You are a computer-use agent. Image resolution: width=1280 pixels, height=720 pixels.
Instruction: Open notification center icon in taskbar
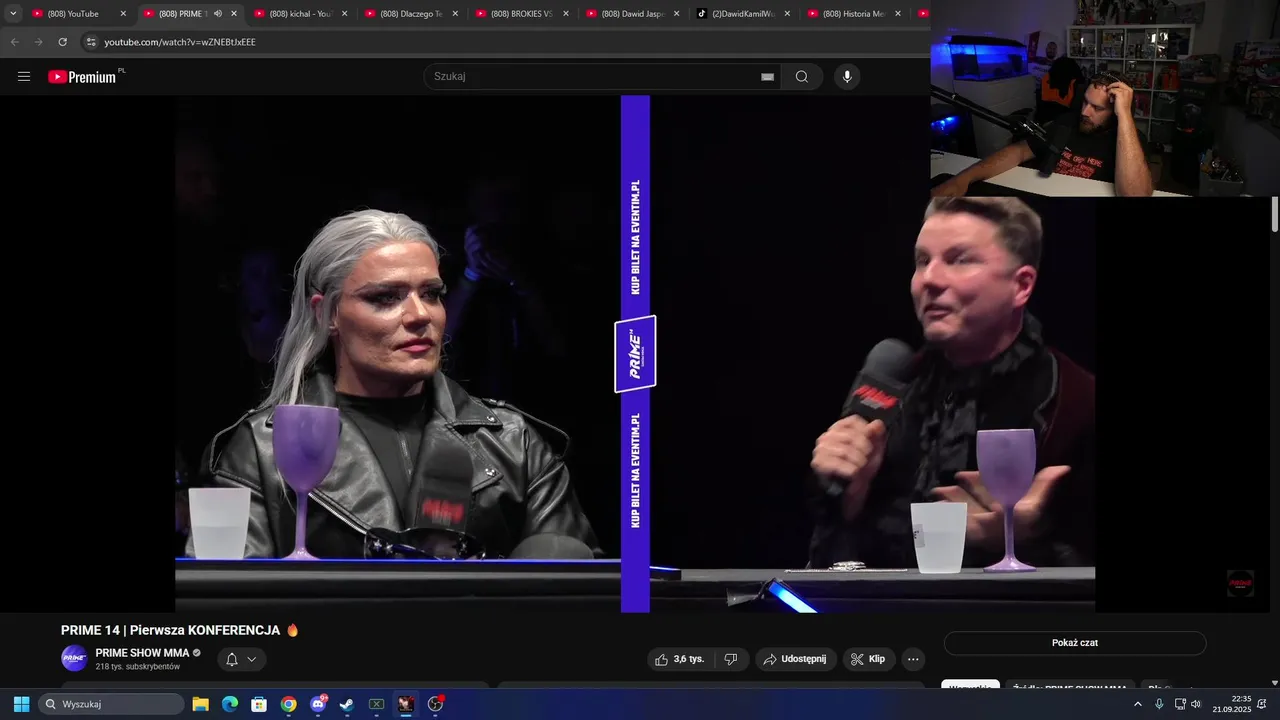click(x=1262, y=704)
